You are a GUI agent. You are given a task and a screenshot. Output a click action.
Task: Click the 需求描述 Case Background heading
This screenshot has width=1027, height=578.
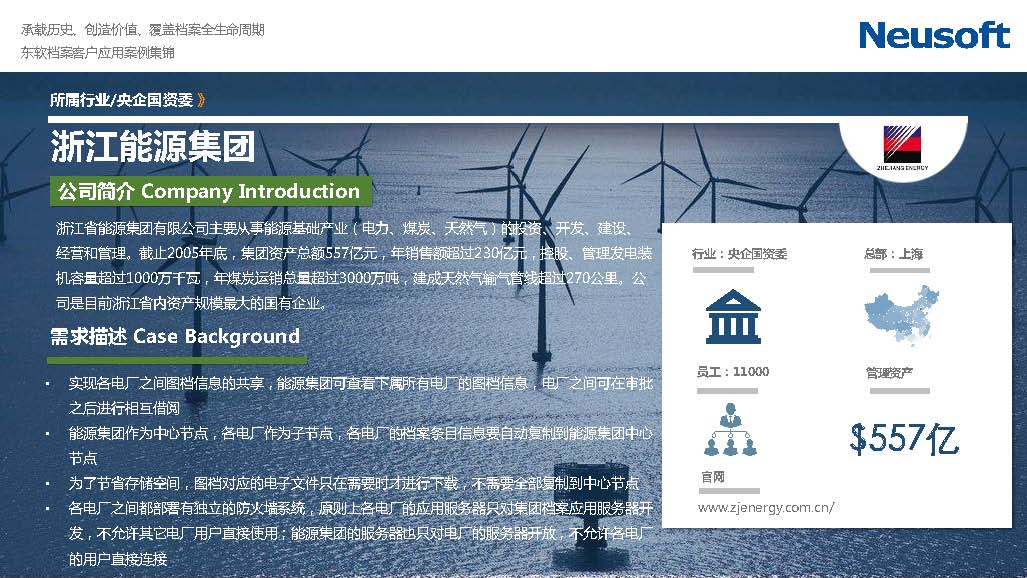(175, 336)
